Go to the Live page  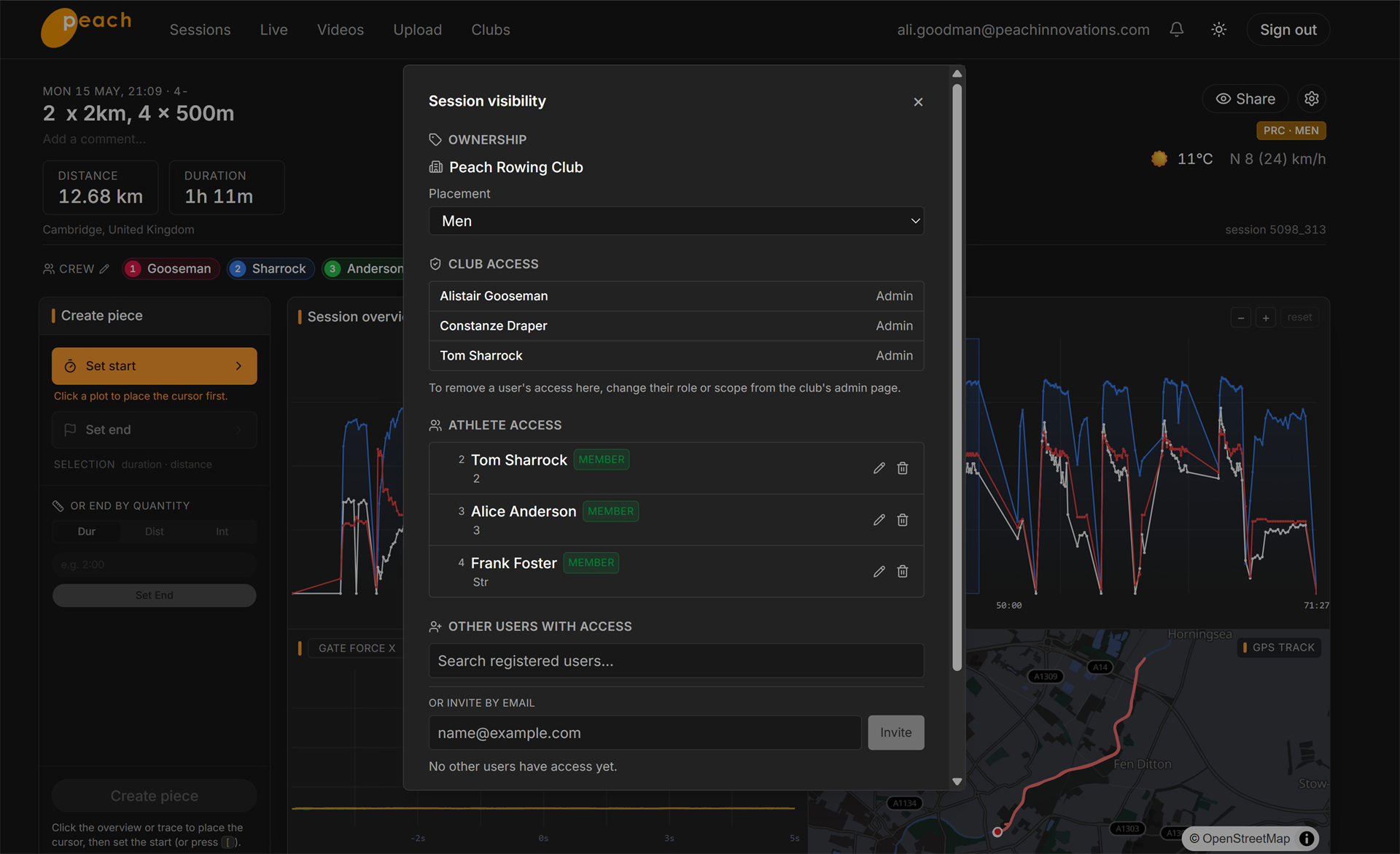tap(273, 30)
